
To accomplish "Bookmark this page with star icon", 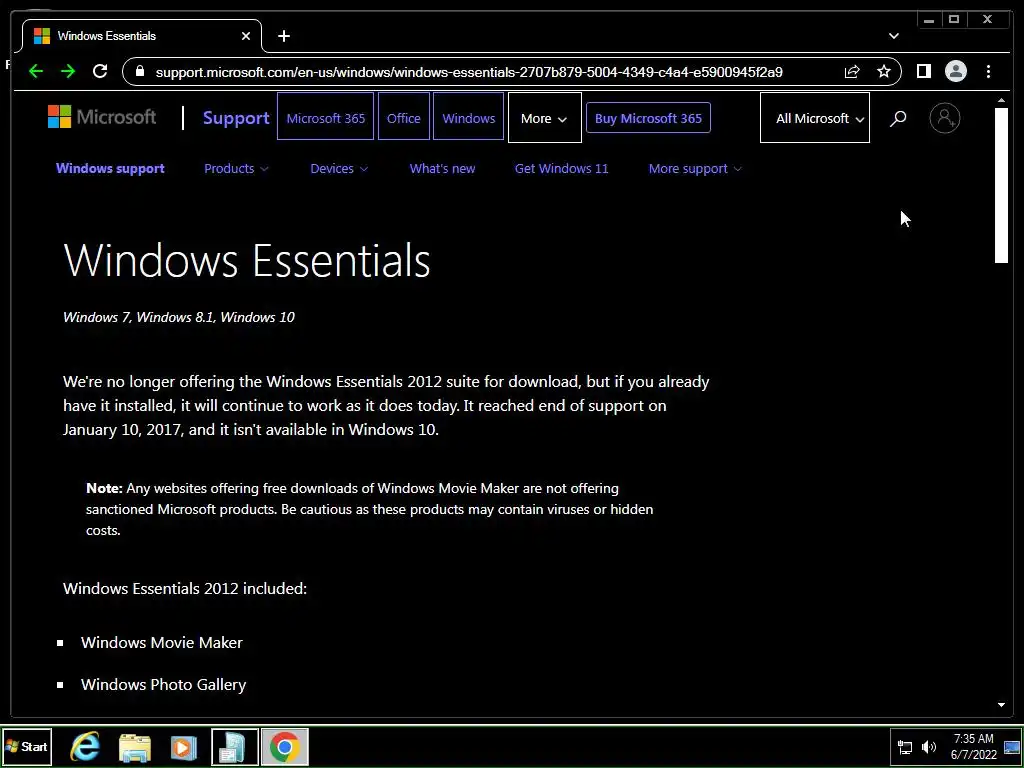I will [x=884, y=71].
